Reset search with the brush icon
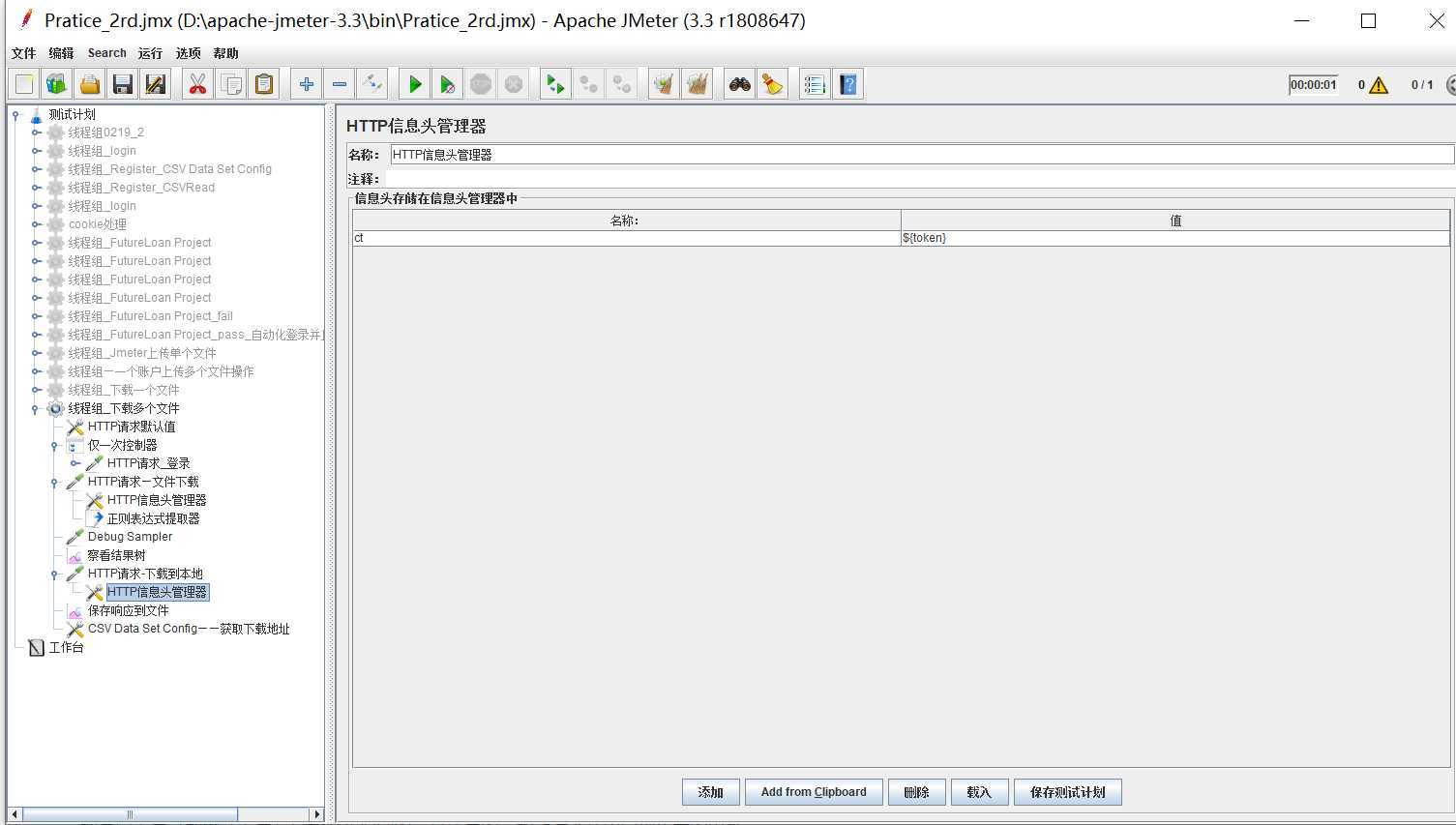This screenshot has width=1456, height=825. pyautogui.click(x=773, y=85)
